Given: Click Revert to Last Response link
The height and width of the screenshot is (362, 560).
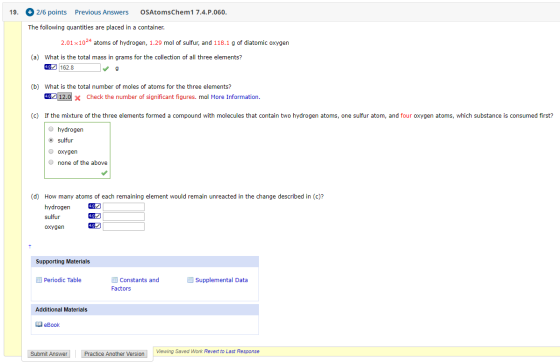Looking at the screenshot, I should [232, 351].
